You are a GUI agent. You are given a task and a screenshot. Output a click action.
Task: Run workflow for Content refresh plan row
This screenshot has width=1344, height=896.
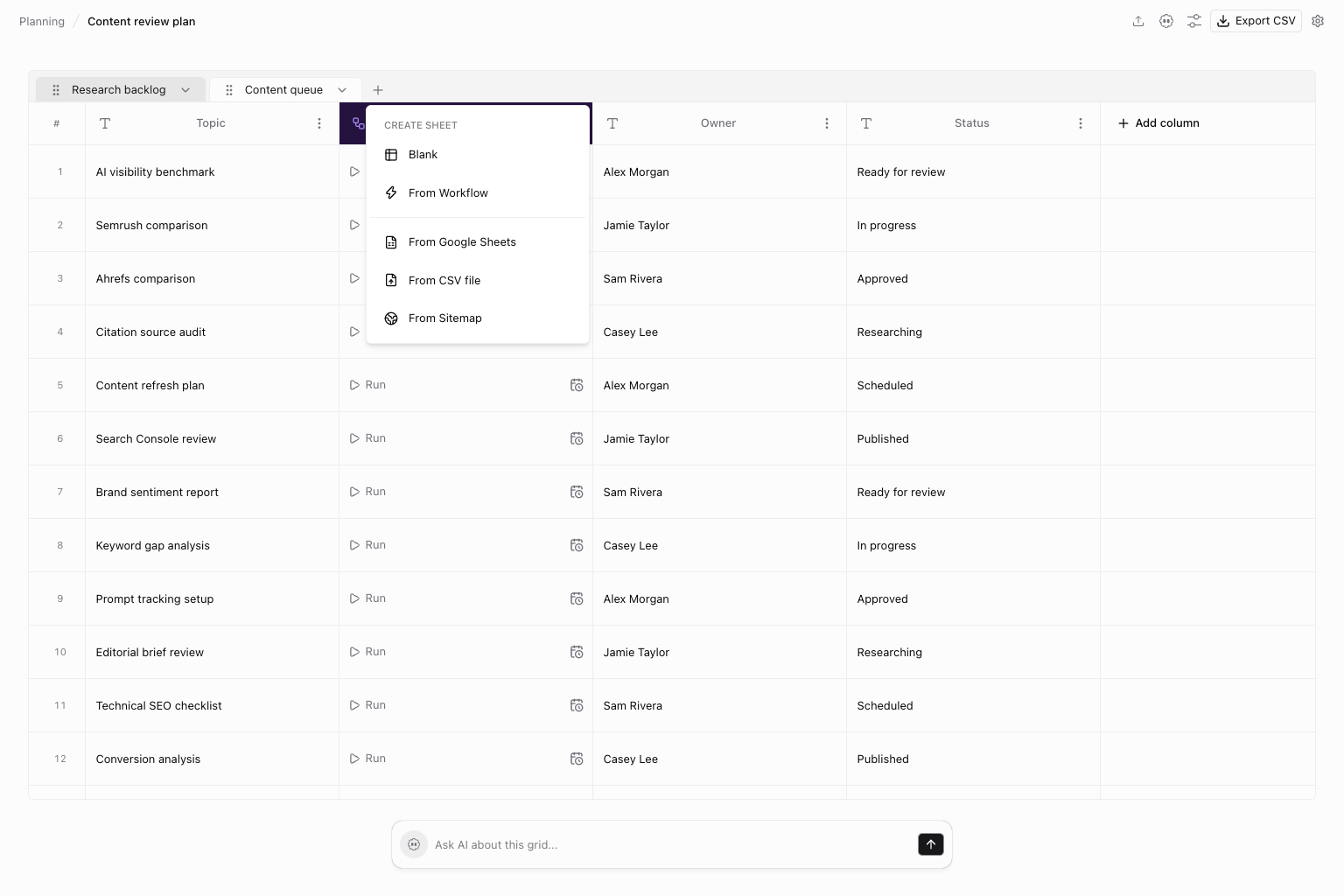click(367, 385)
